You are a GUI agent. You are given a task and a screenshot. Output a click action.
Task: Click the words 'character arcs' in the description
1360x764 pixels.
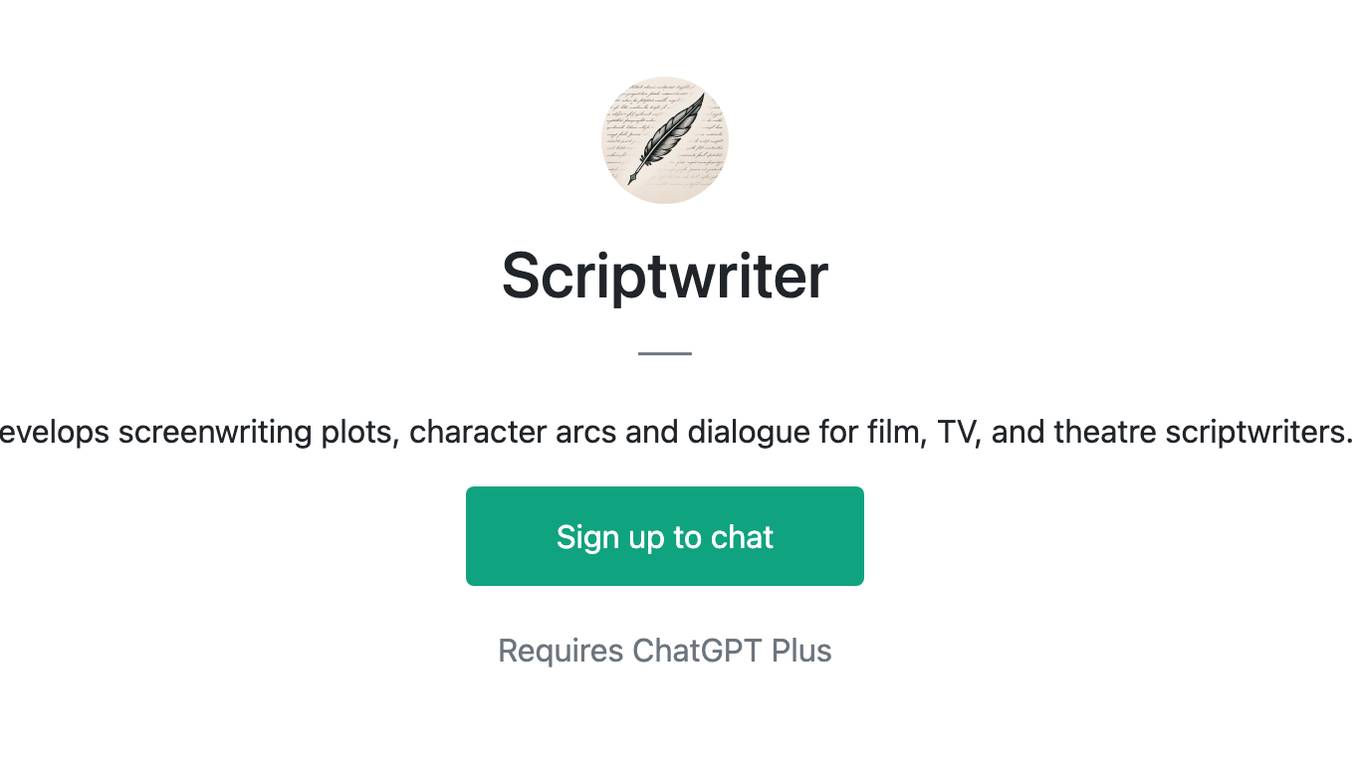coord(513,432)
